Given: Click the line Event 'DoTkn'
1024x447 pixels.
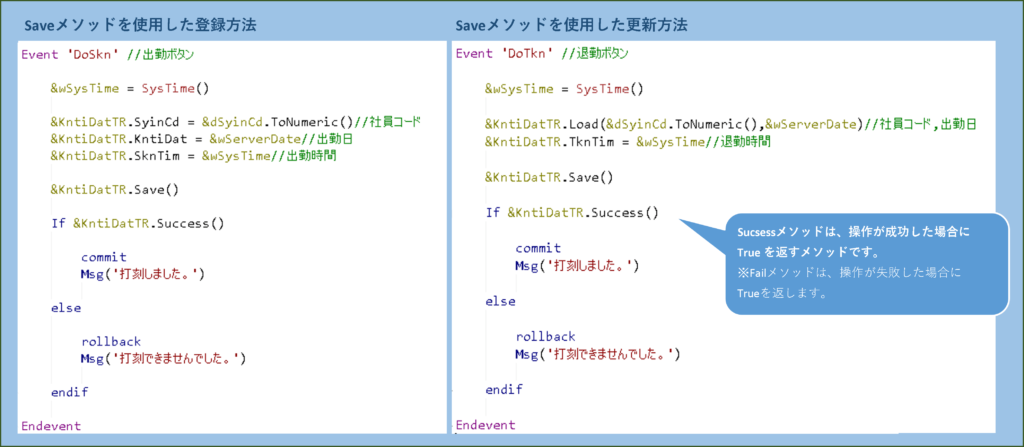Looking at the screenshot, I should tap(542, 54).
